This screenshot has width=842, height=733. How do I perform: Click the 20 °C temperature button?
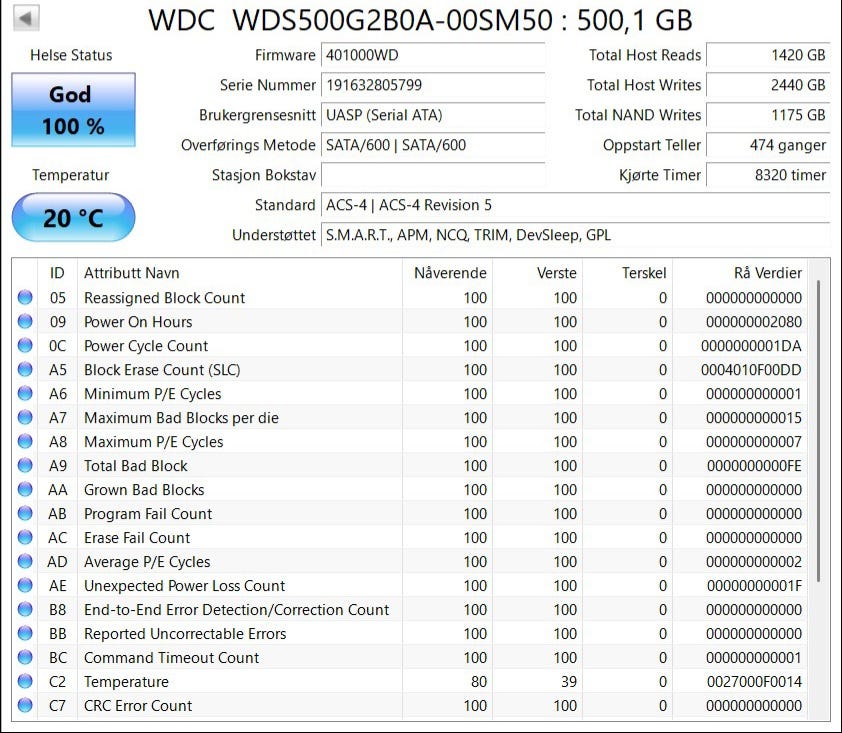pos(73,217)
